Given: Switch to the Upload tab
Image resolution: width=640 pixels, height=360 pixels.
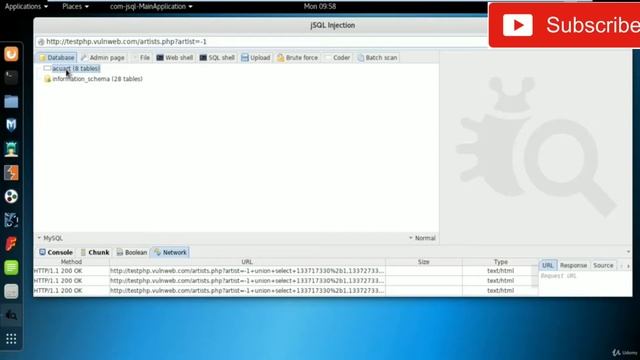Looking at the screenshot, I should click(x=256, y=58).
